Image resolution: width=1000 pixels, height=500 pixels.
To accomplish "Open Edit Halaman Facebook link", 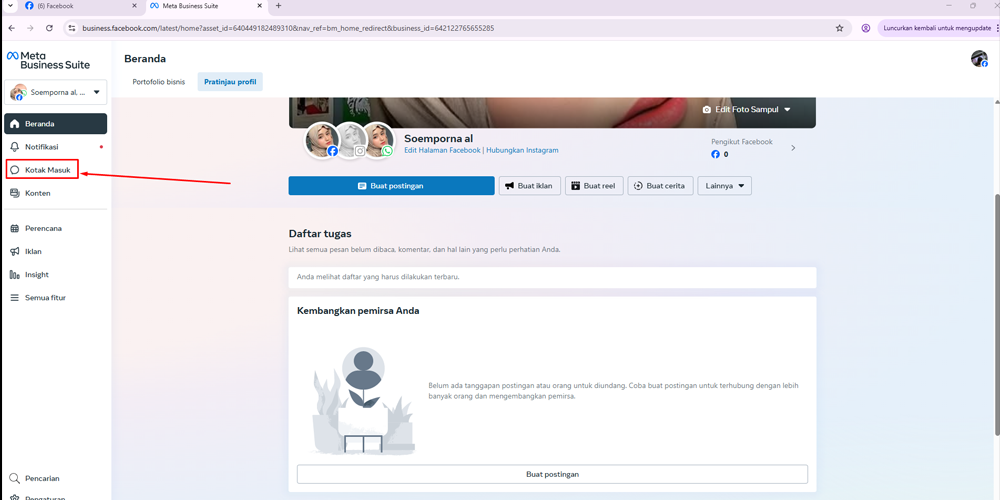I will pos(442,150).
